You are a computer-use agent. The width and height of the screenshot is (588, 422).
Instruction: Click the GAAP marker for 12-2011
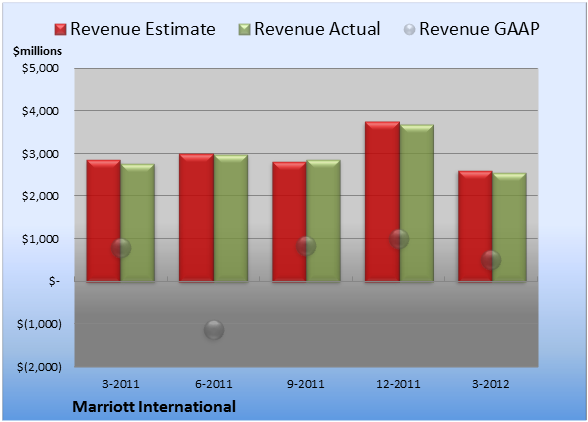pyautogui.click(x=399, y=239)
